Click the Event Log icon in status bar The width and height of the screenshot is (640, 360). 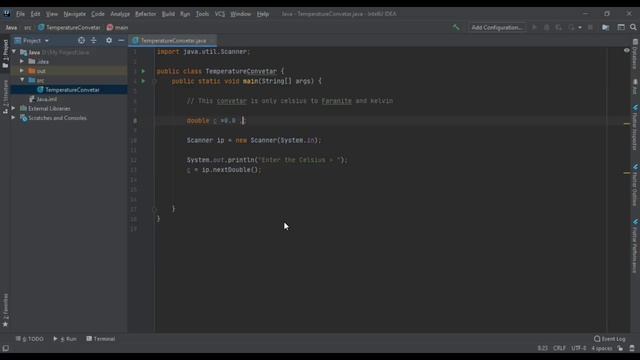click(597, 339)
